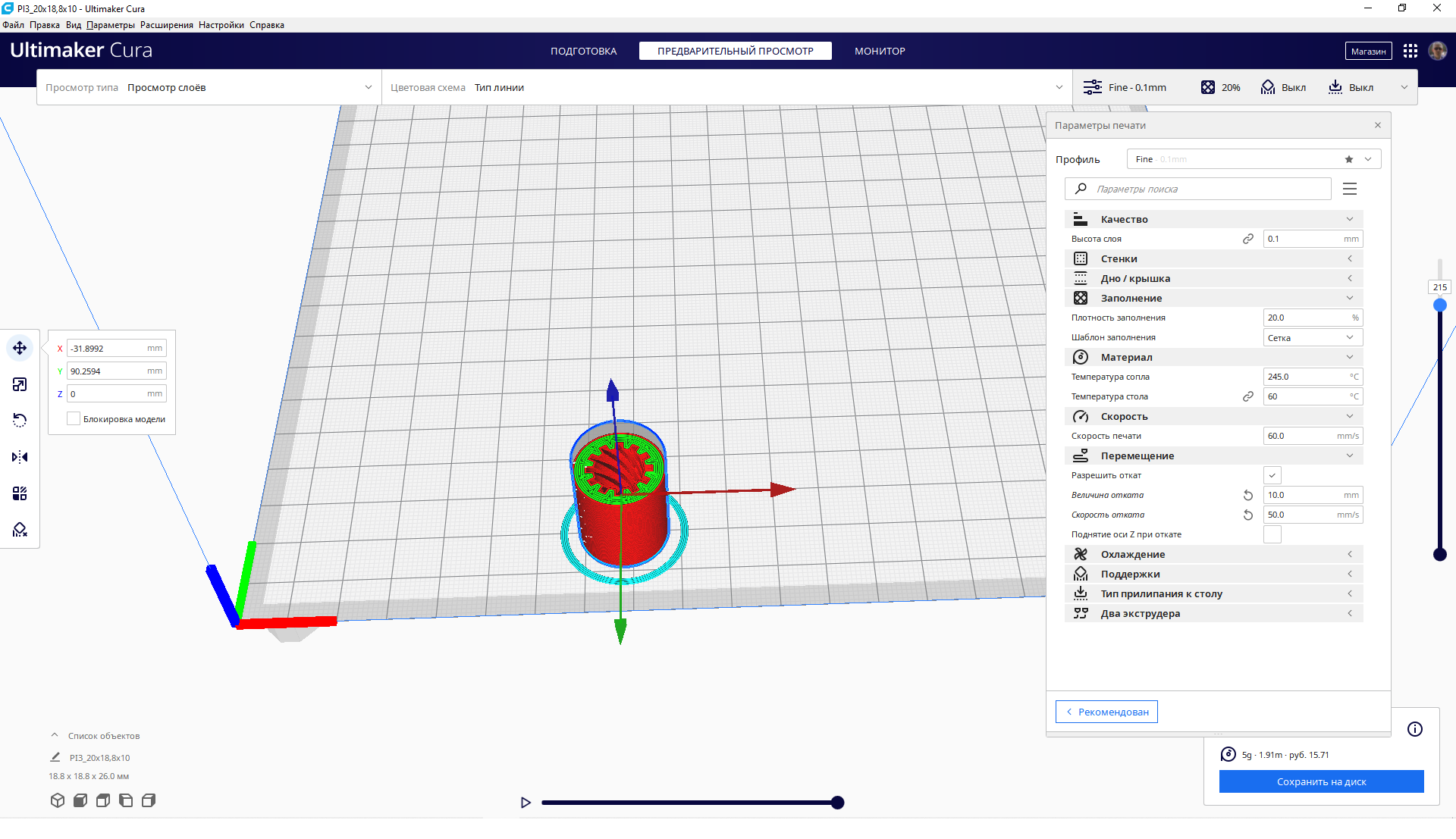Click the Скорость печати value field
Viewport: 1456px width, 839px height.
(1313, 436)
